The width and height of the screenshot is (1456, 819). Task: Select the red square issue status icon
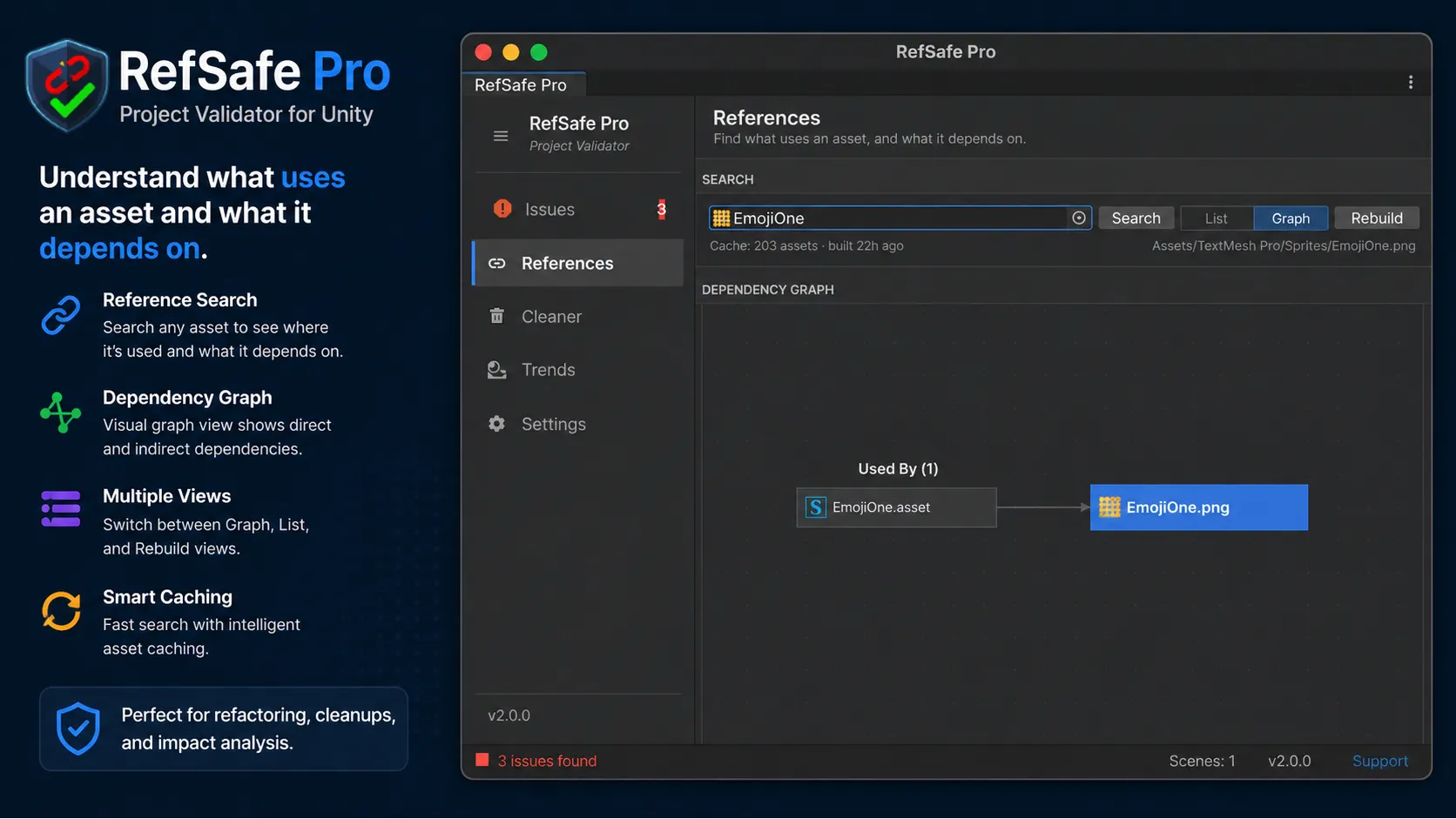coord(482,760)
